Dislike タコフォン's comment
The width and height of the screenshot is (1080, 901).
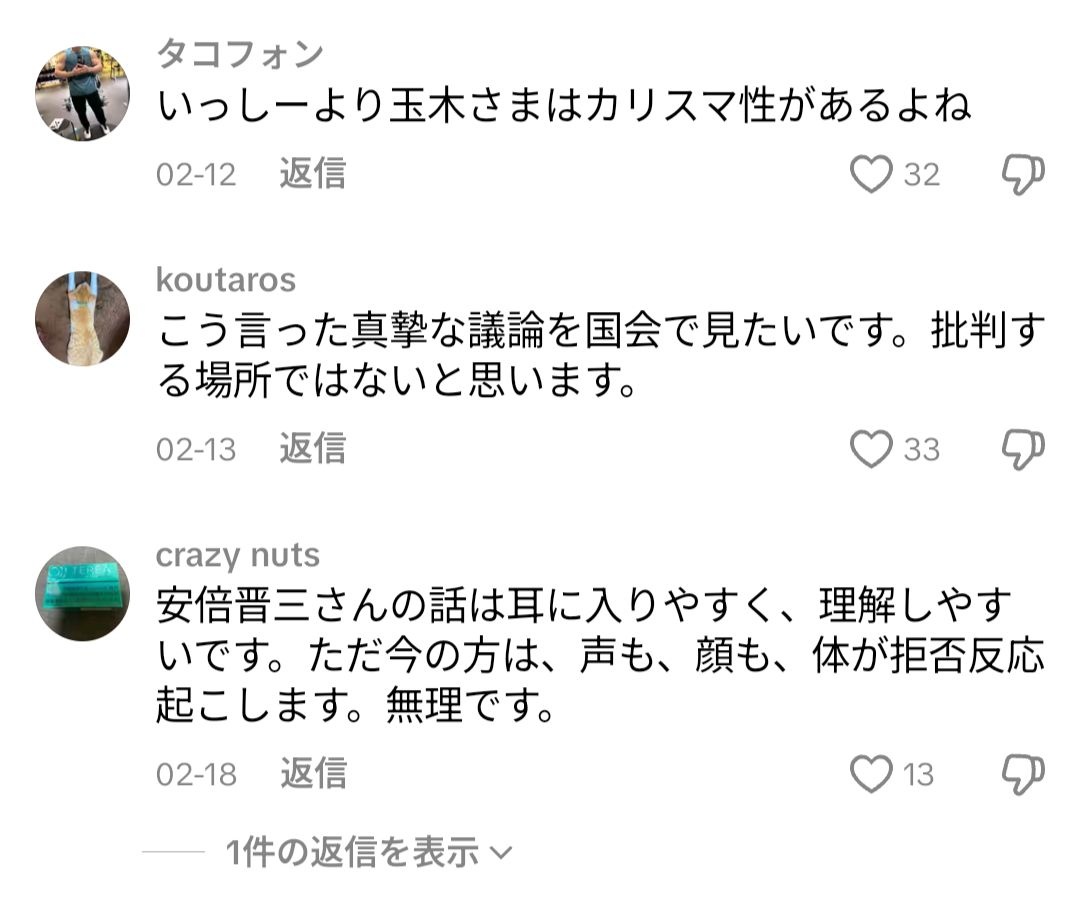point(1022,175)
